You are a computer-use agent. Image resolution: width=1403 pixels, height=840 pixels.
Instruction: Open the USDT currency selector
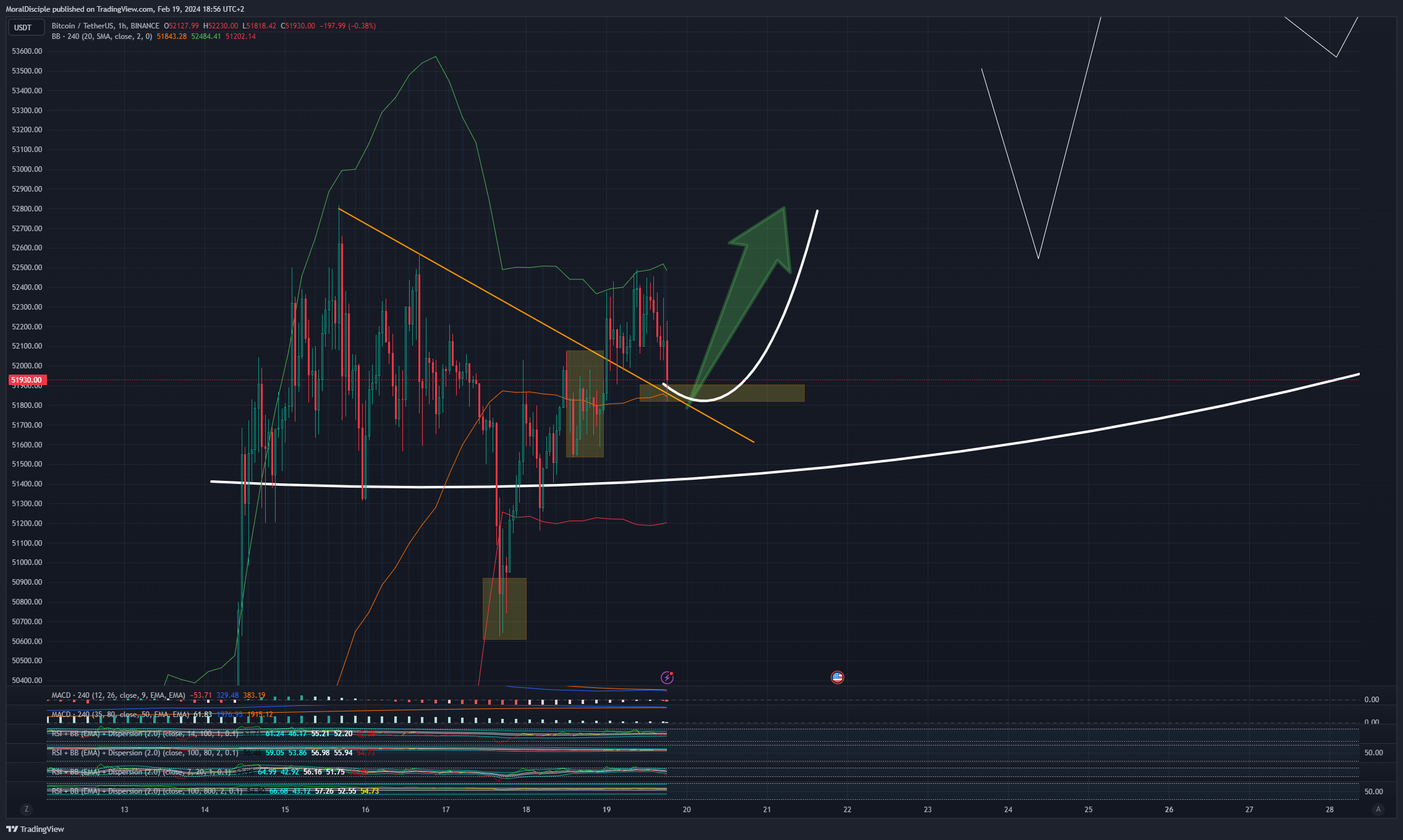pos(25,27)
